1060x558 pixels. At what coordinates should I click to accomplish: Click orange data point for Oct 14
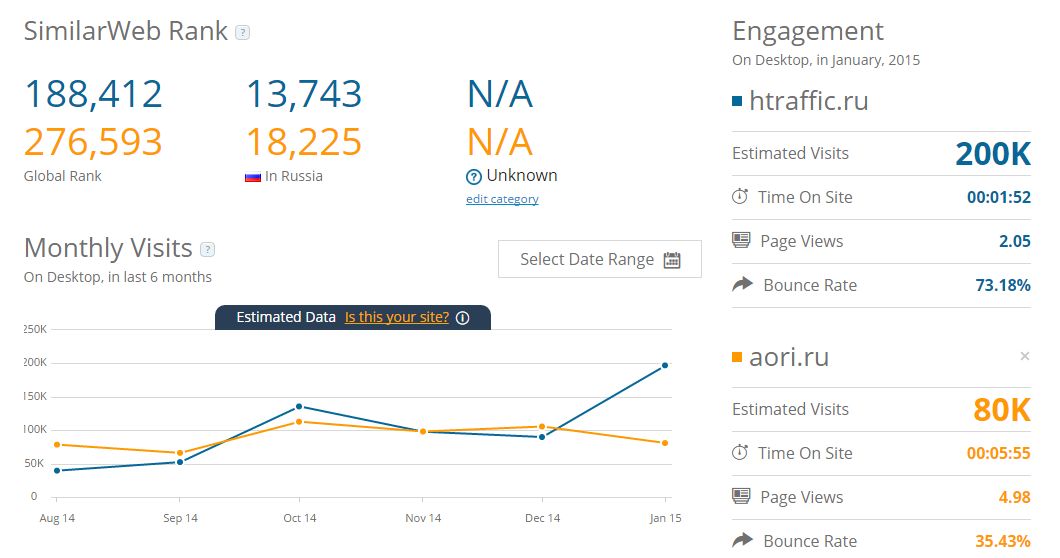click(x=299, y=421)
